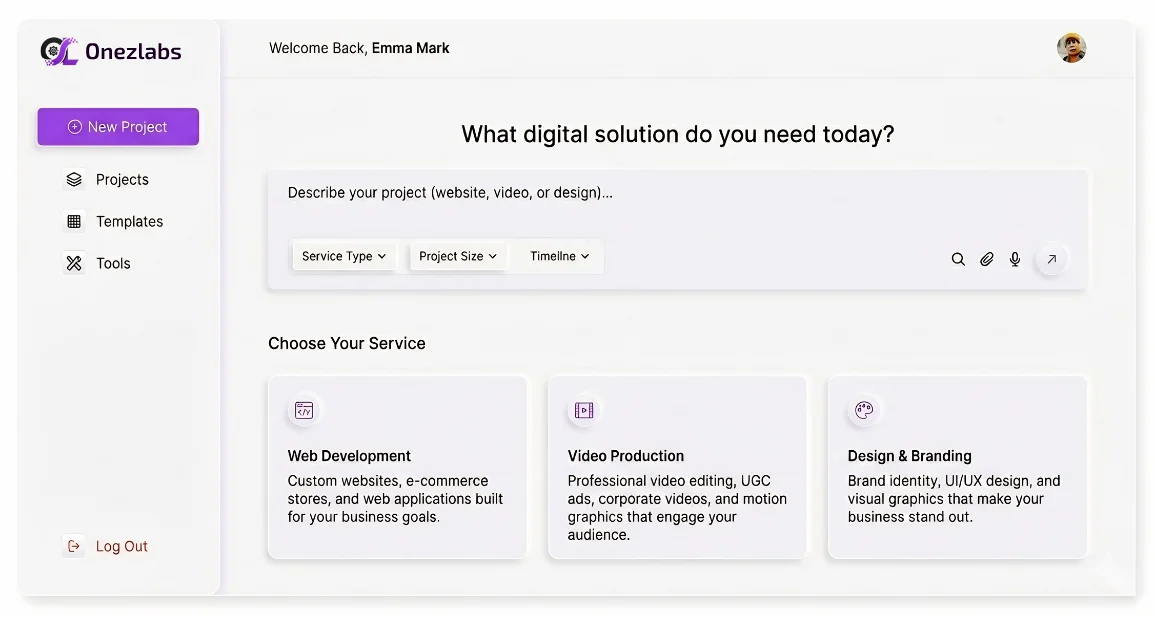Click the Choose Your Service heading

click(347, 343)
